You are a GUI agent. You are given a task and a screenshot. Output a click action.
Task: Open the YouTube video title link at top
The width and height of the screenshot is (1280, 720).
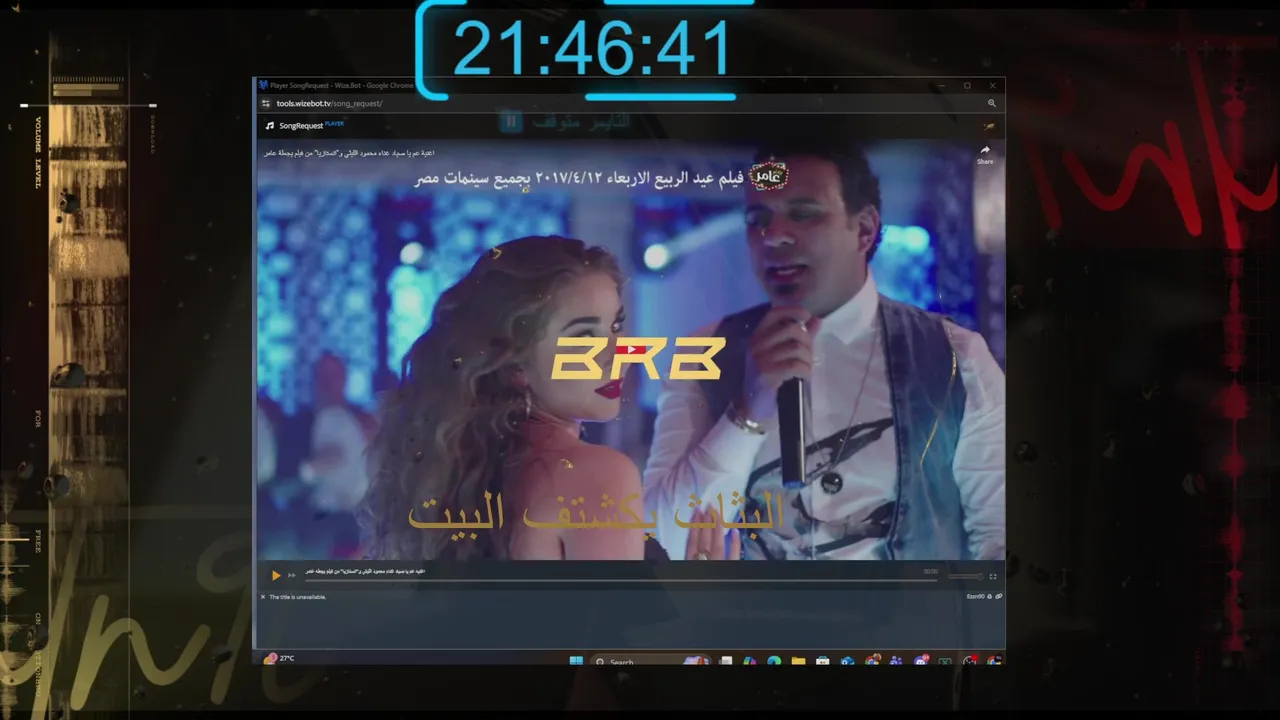point(349,153)
